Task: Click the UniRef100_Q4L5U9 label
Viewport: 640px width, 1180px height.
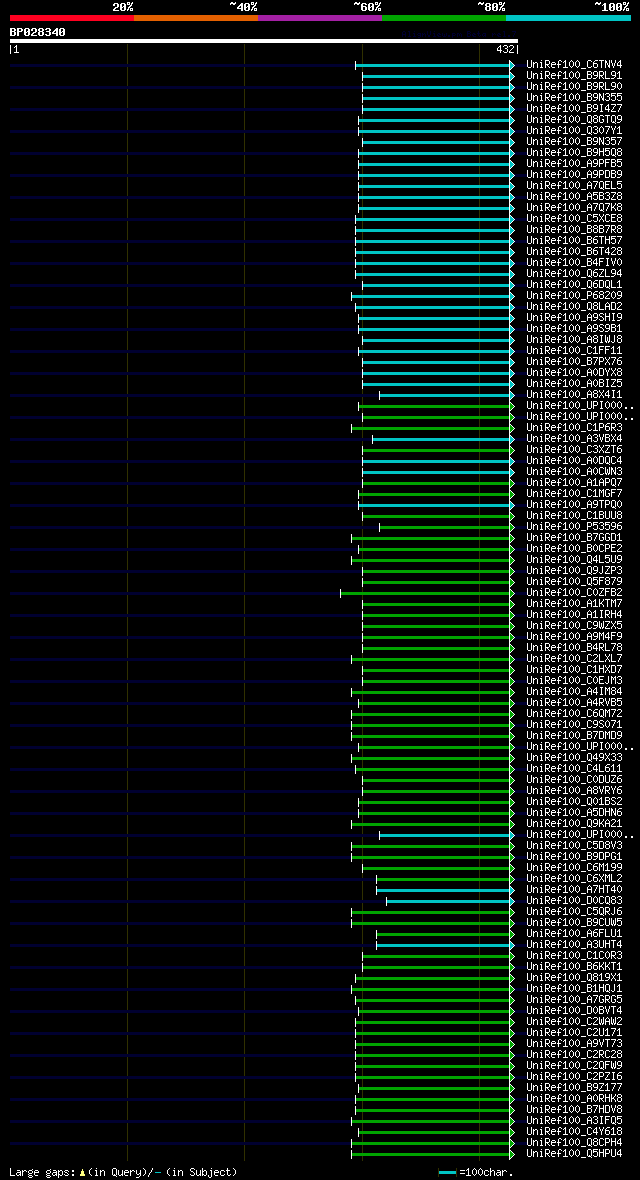Action: (x=574, y=560)
